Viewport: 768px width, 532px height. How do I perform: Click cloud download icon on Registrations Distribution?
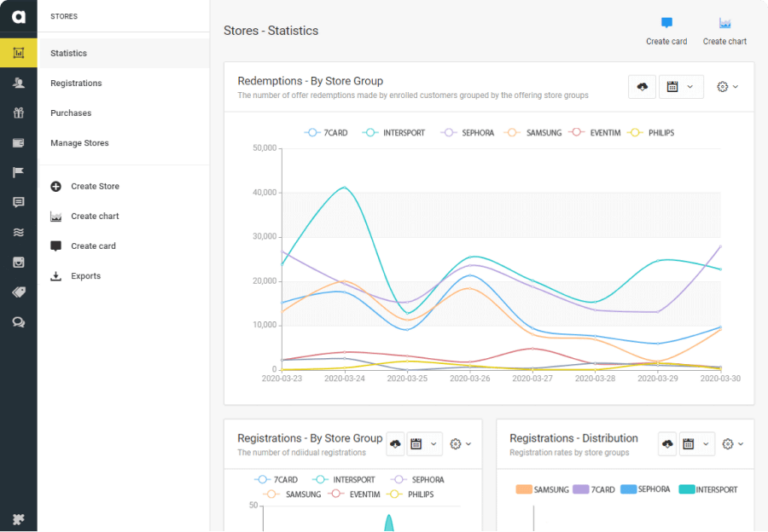click(667, 444)
